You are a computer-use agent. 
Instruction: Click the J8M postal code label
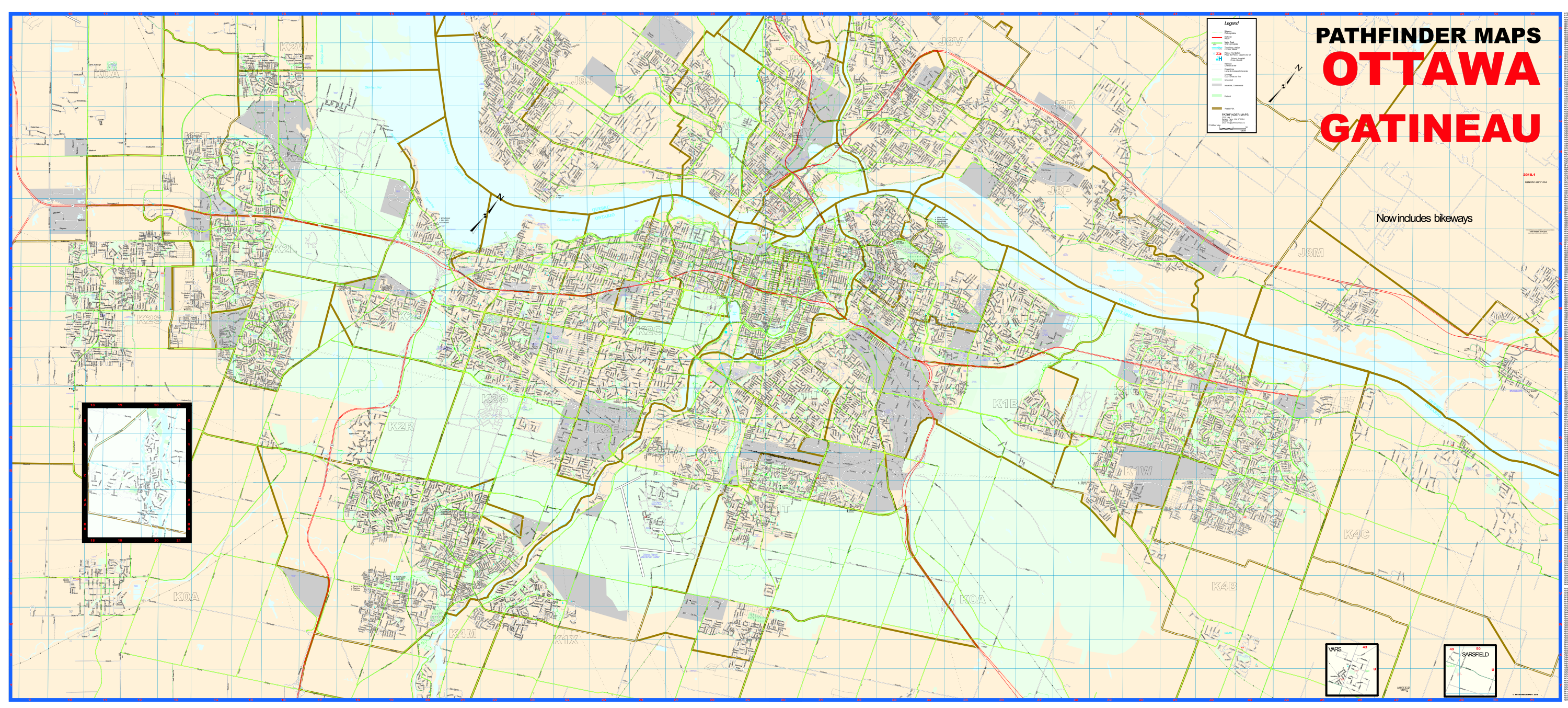coord(1310,253)
